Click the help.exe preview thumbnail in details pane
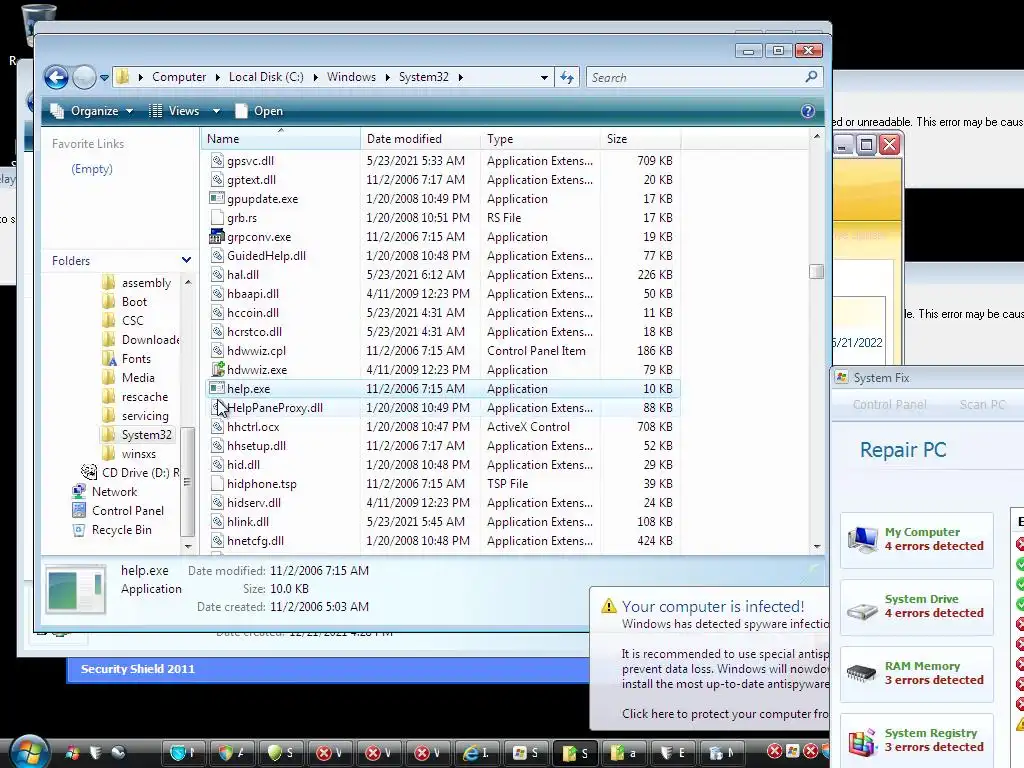This screenshot has width=1024, height=768. 76,589
